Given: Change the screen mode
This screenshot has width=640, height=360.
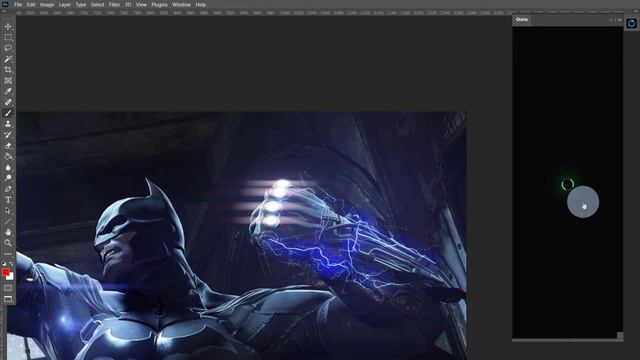Looking at the screenshot, I should coord(8,299).
